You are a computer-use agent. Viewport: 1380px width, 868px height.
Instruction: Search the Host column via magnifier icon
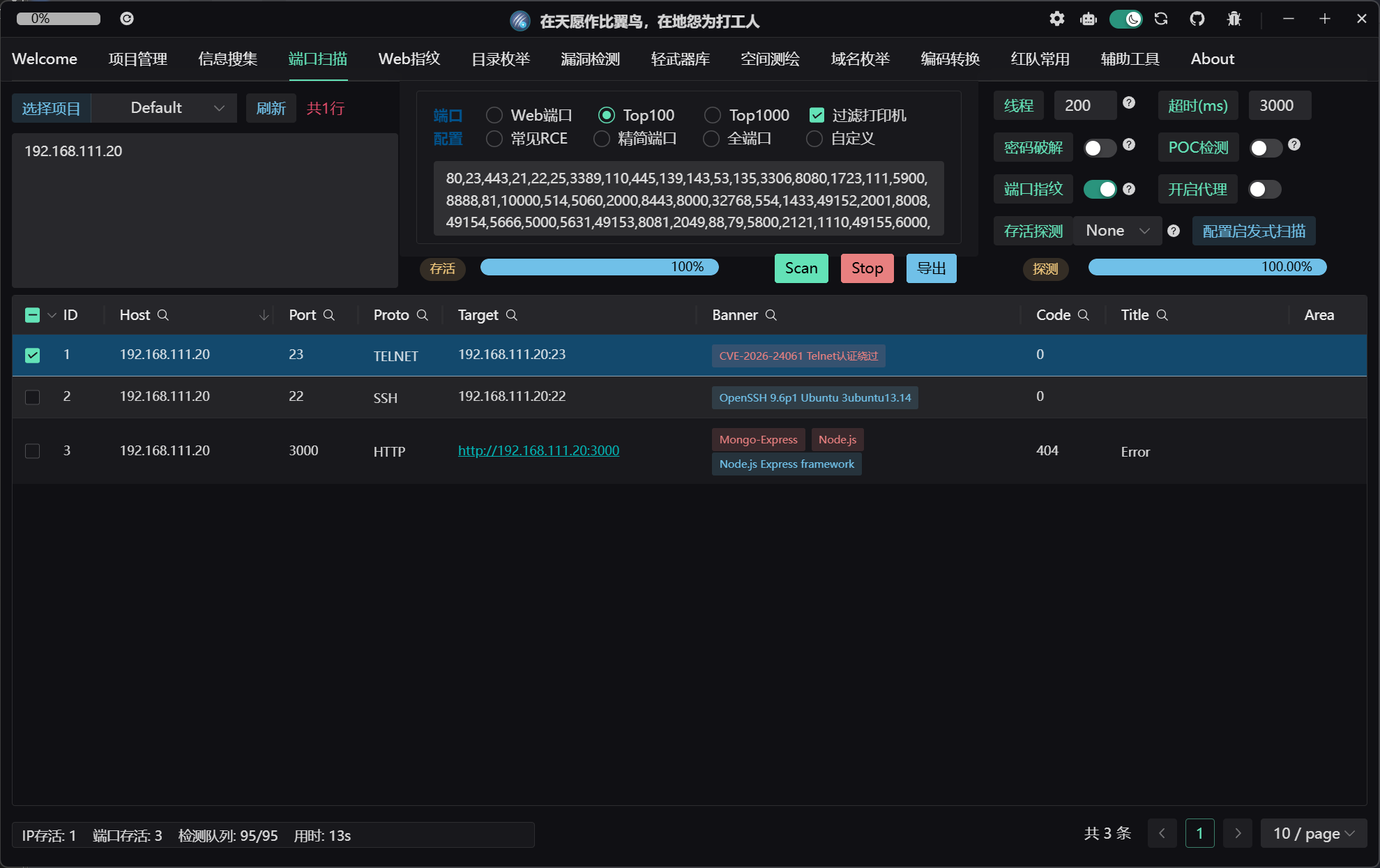coord(163,315)
